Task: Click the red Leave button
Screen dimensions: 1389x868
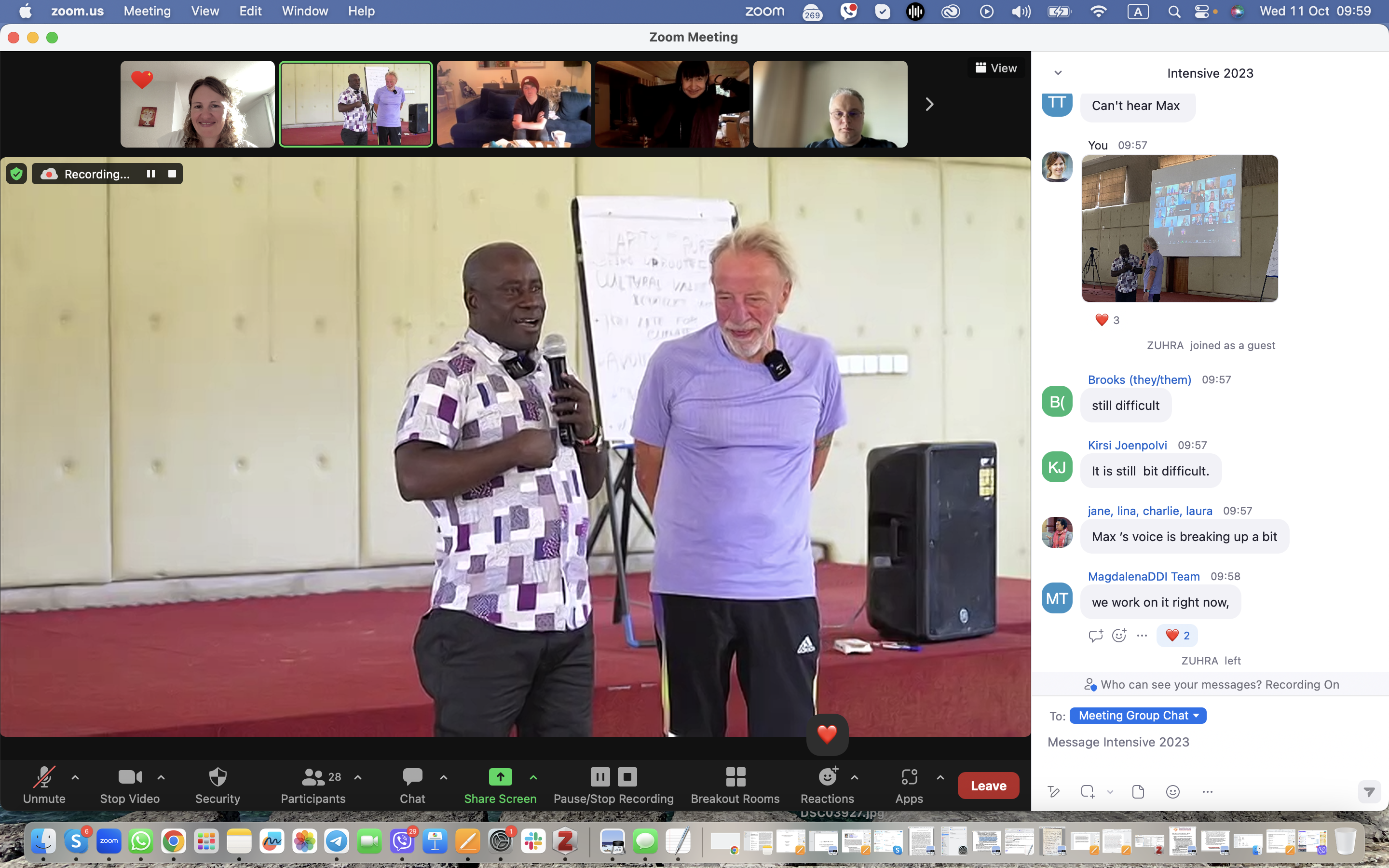Action: (988, 786)
